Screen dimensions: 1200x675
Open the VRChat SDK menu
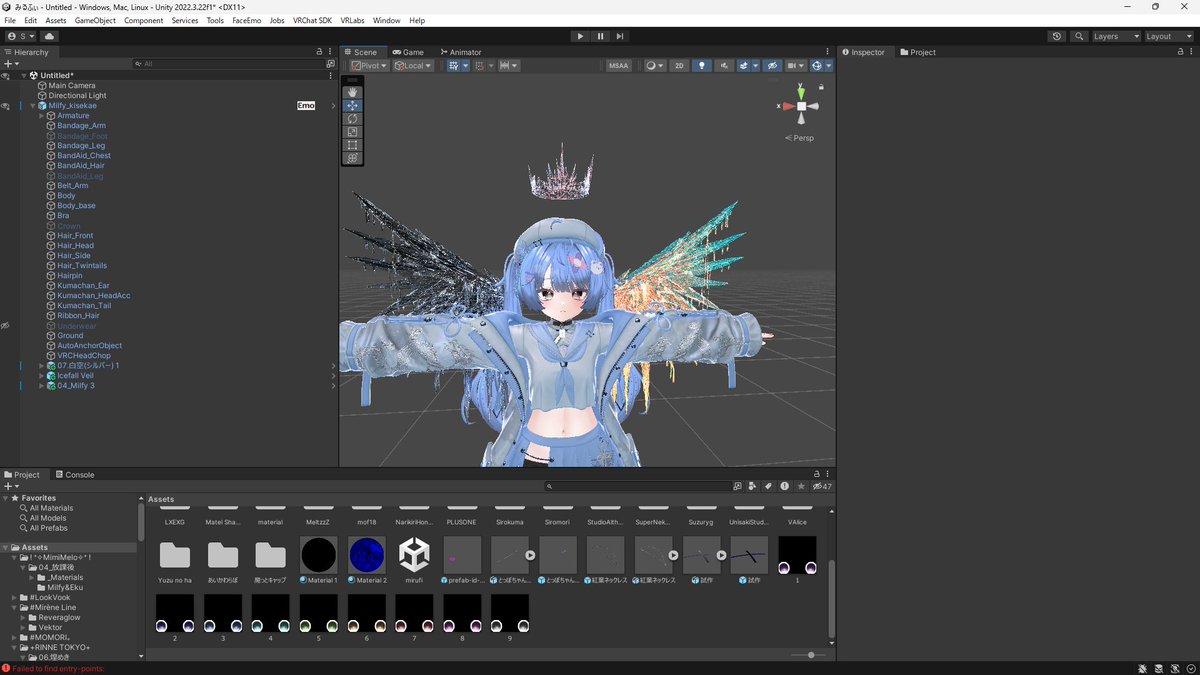[x=312, y=20]
